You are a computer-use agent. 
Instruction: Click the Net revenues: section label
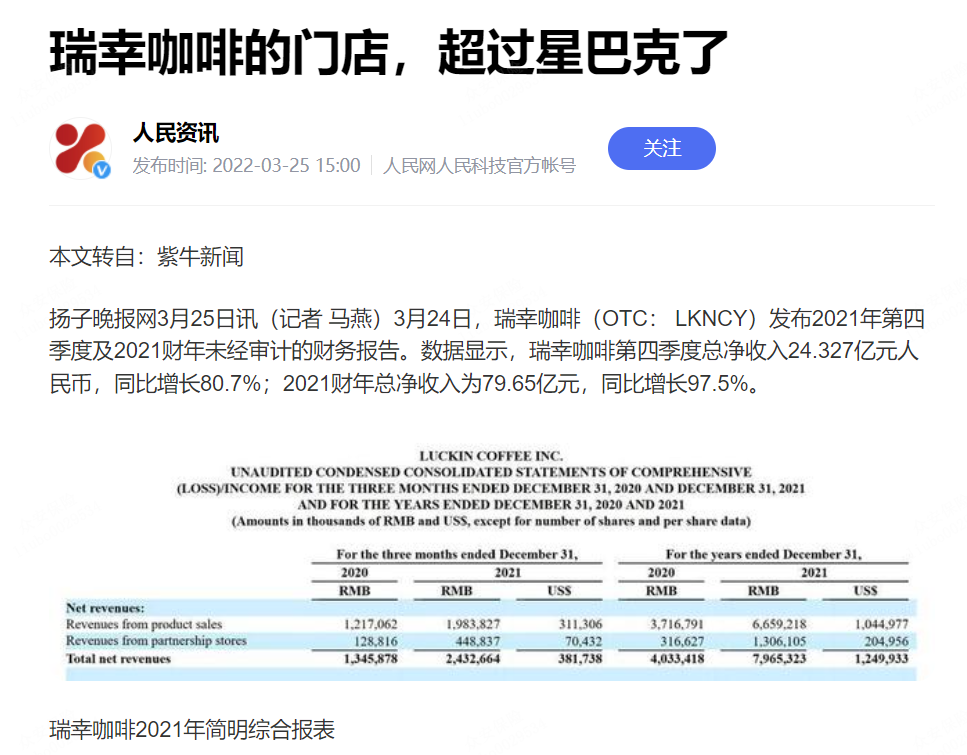click(105, 608)
